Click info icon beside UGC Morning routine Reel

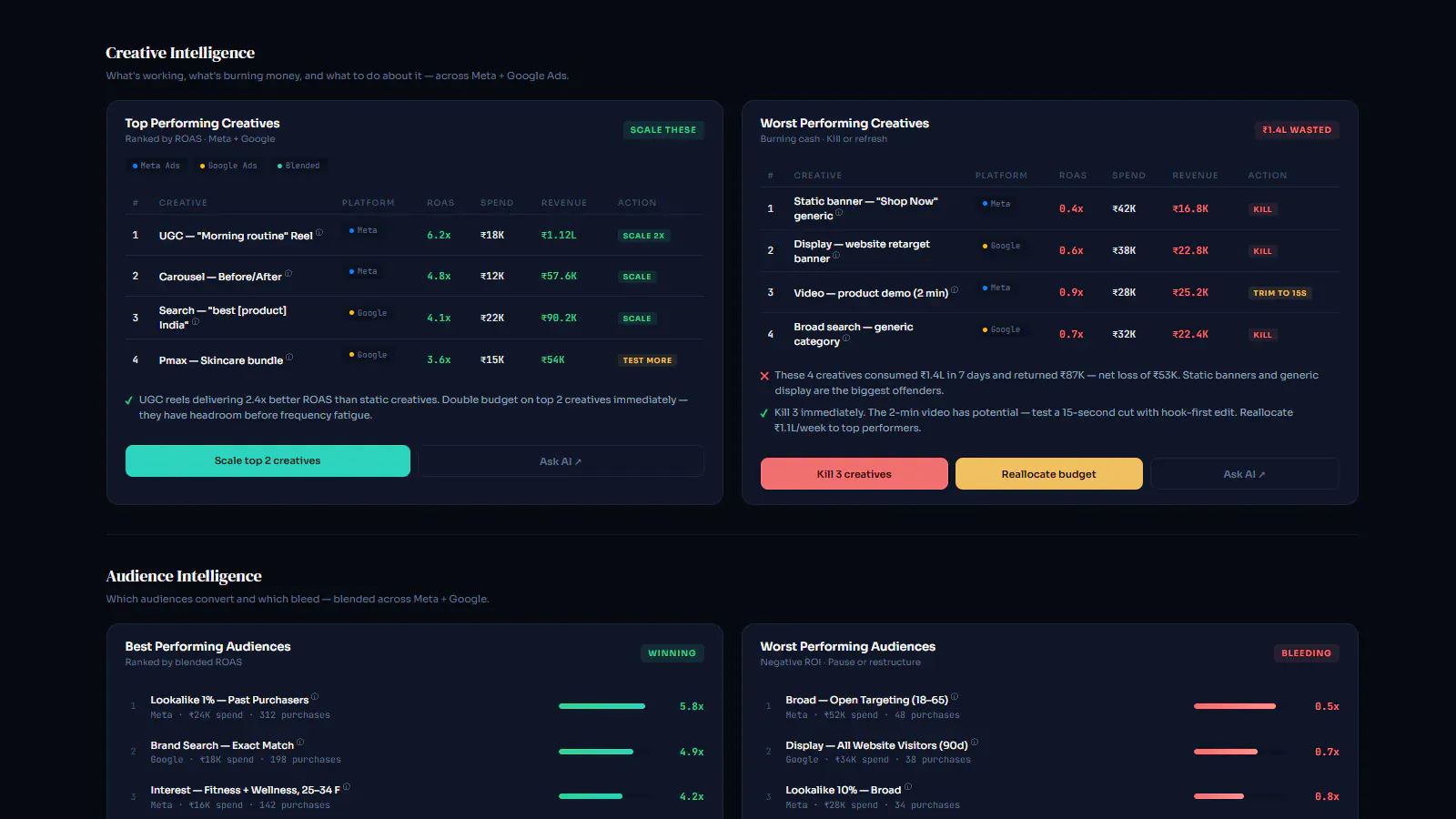[x=319, y=233]
